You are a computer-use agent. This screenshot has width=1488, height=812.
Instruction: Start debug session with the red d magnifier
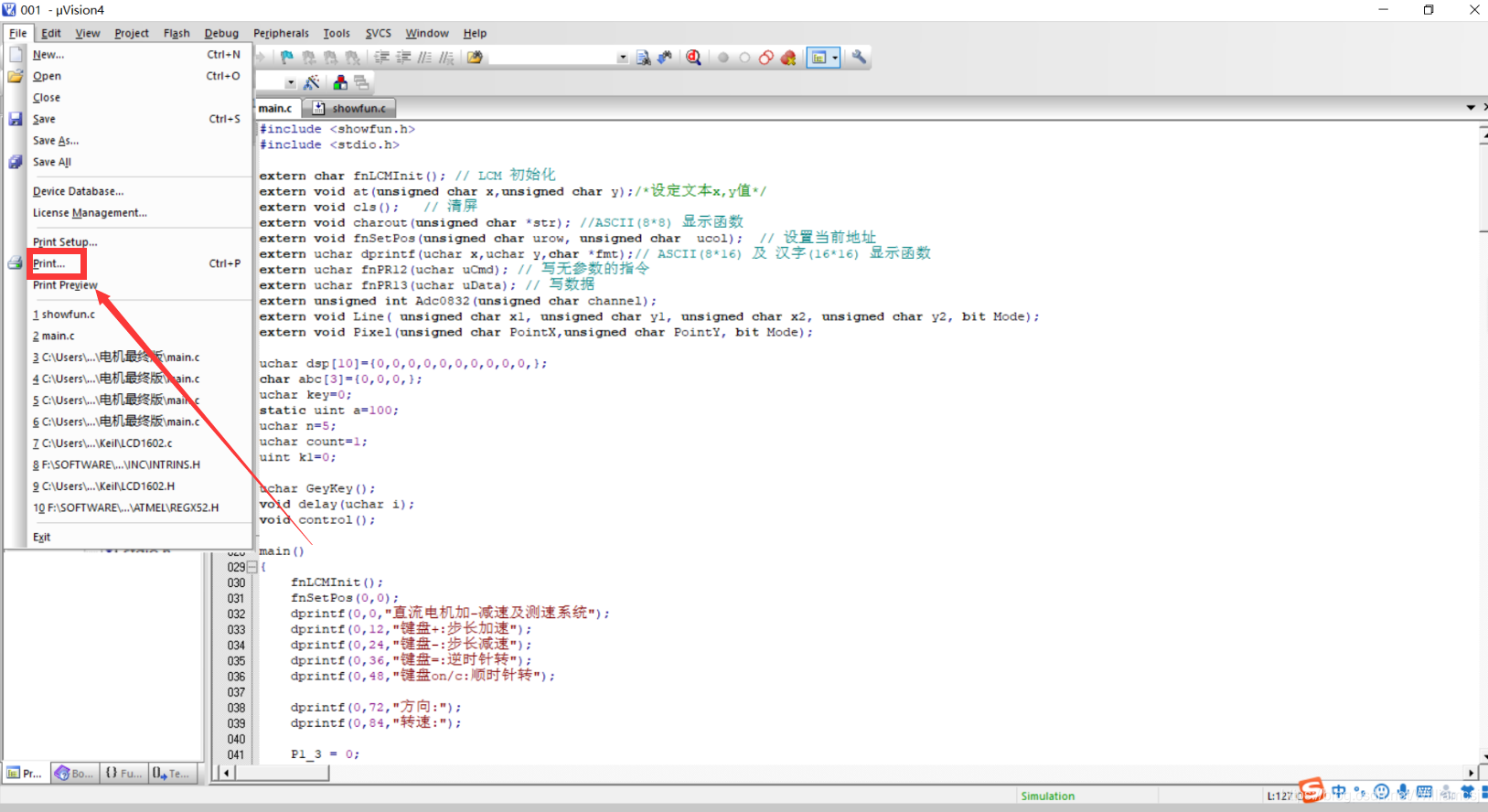[x=694, y=58]
